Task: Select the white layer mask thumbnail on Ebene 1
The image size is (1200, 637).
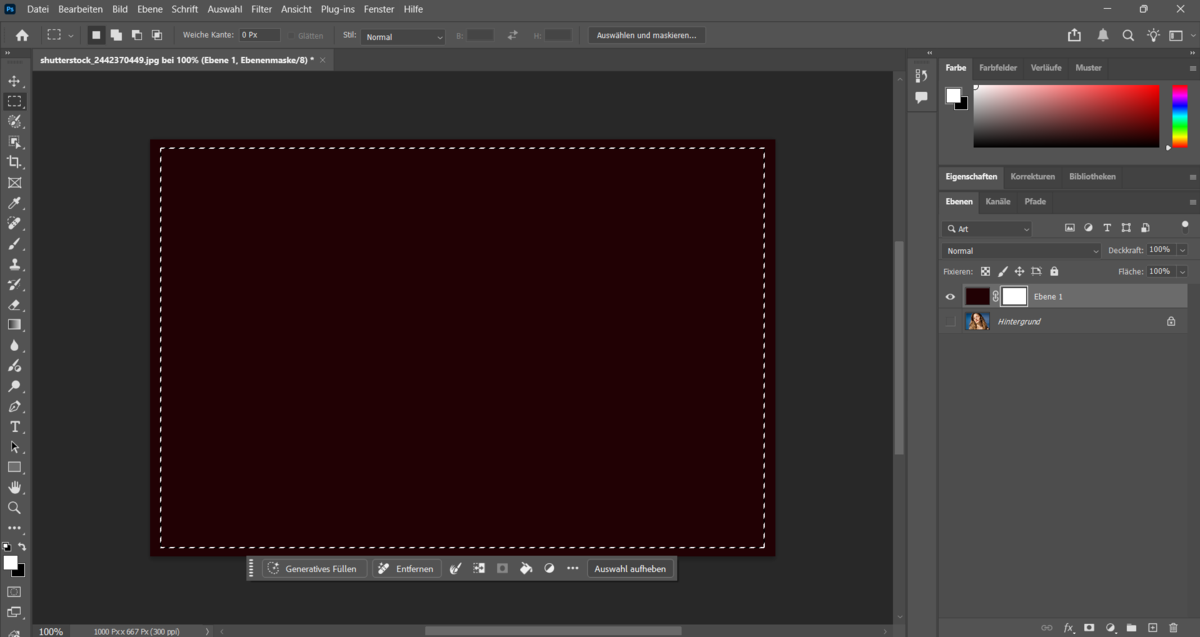Action: [x=1012, y=296]
